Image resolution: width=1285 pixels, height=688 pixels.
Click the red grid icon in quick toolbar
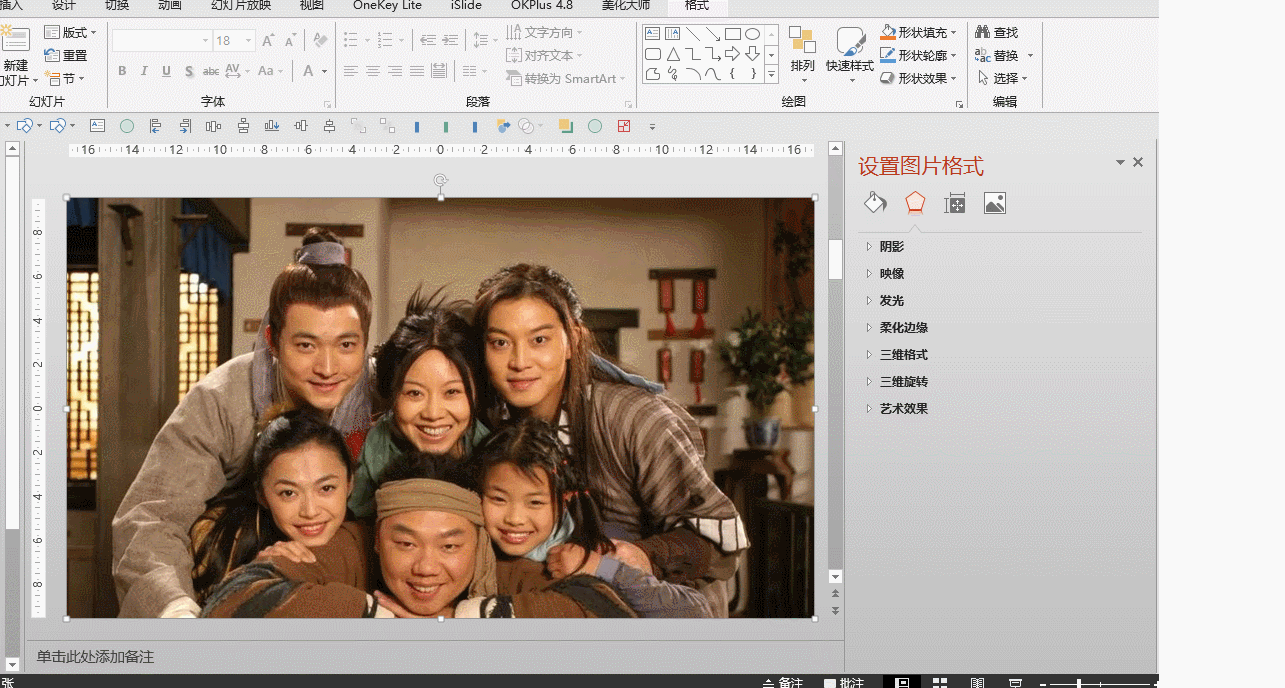(x=624, y=126)
